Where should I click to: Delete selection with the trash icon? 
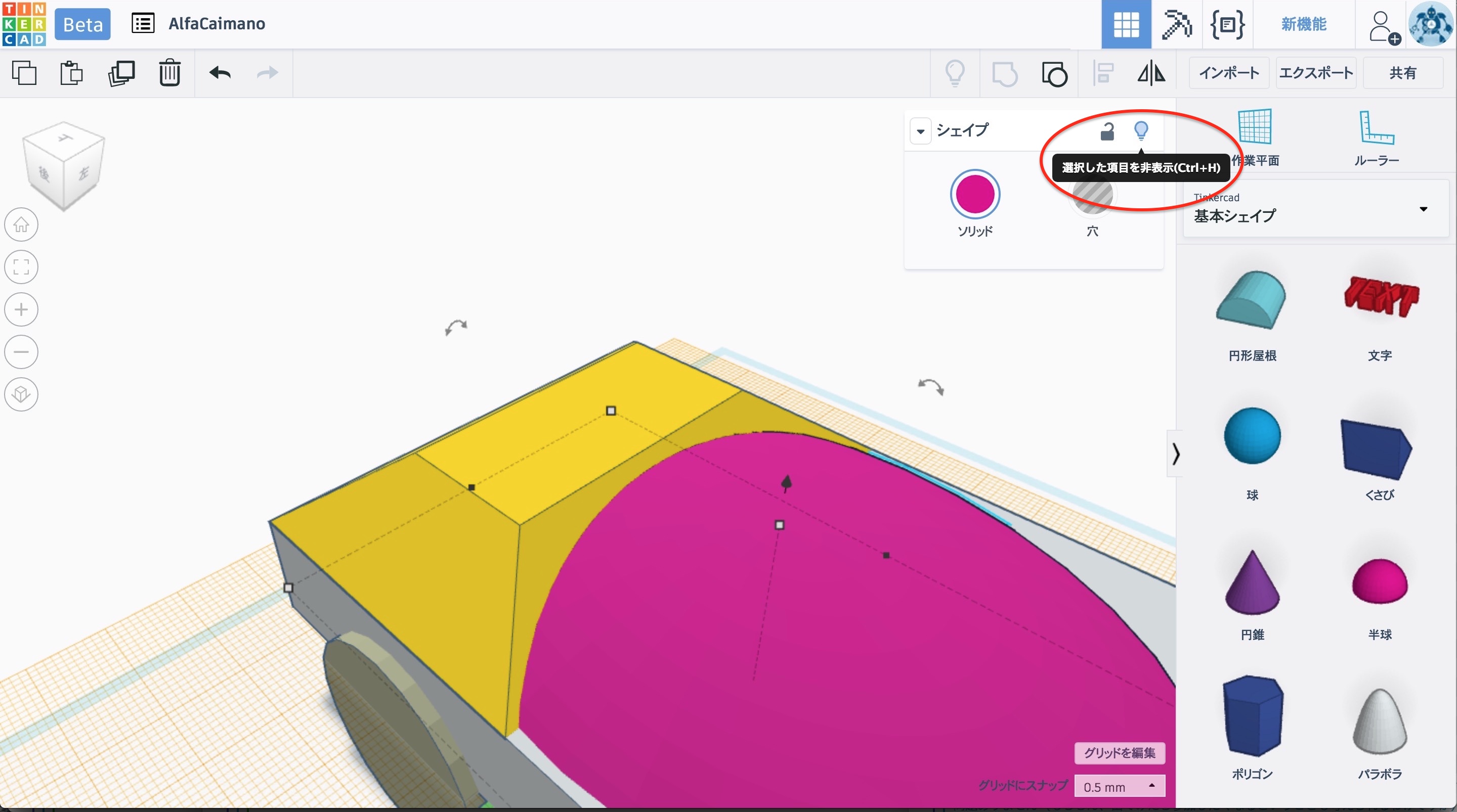click(169, 73)
